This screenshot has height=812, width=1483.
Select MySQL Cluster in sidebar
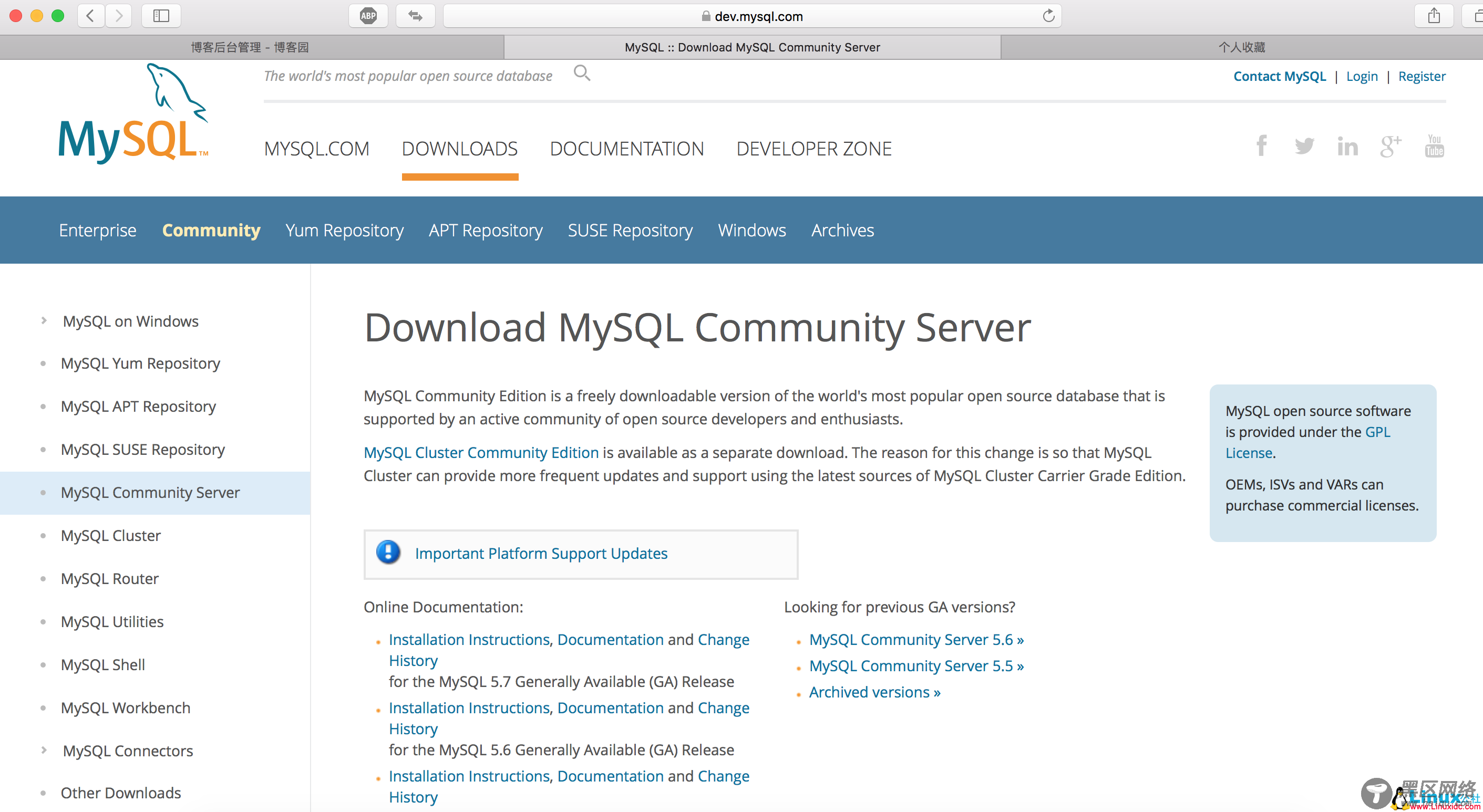tap(111, 535)
